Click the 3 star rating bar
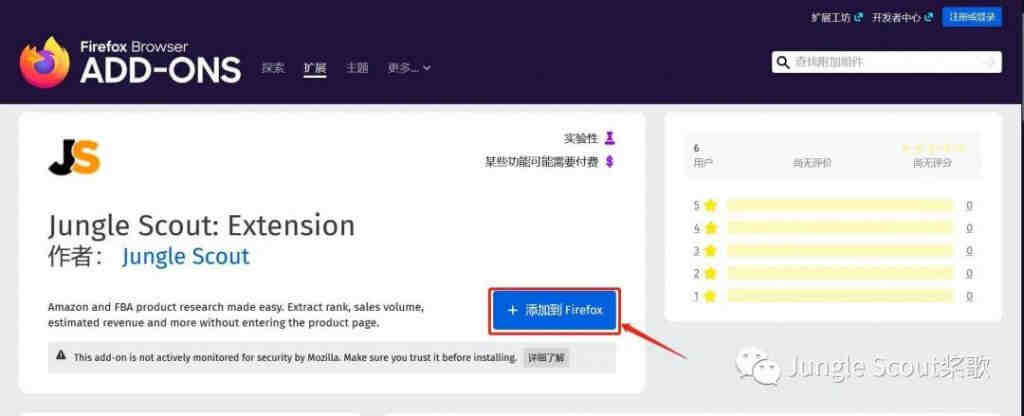 pyautogui.click(x=840, y=251)
